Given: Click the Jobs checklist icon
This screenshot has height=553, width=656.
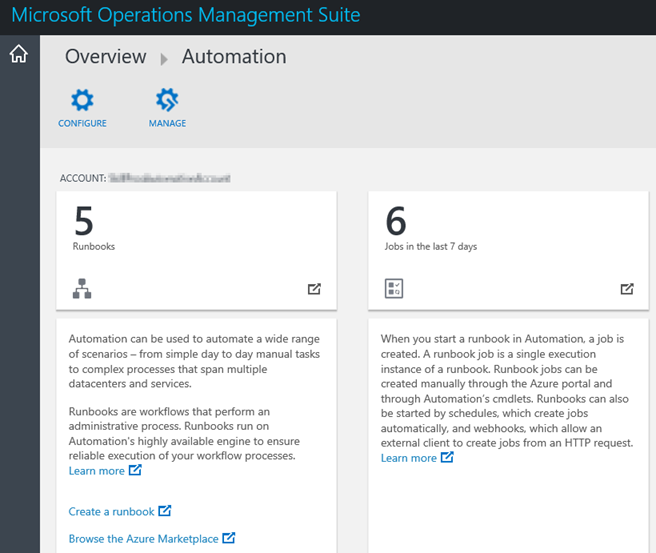Looking at the screenshot, I should click(x=394, y=289).
